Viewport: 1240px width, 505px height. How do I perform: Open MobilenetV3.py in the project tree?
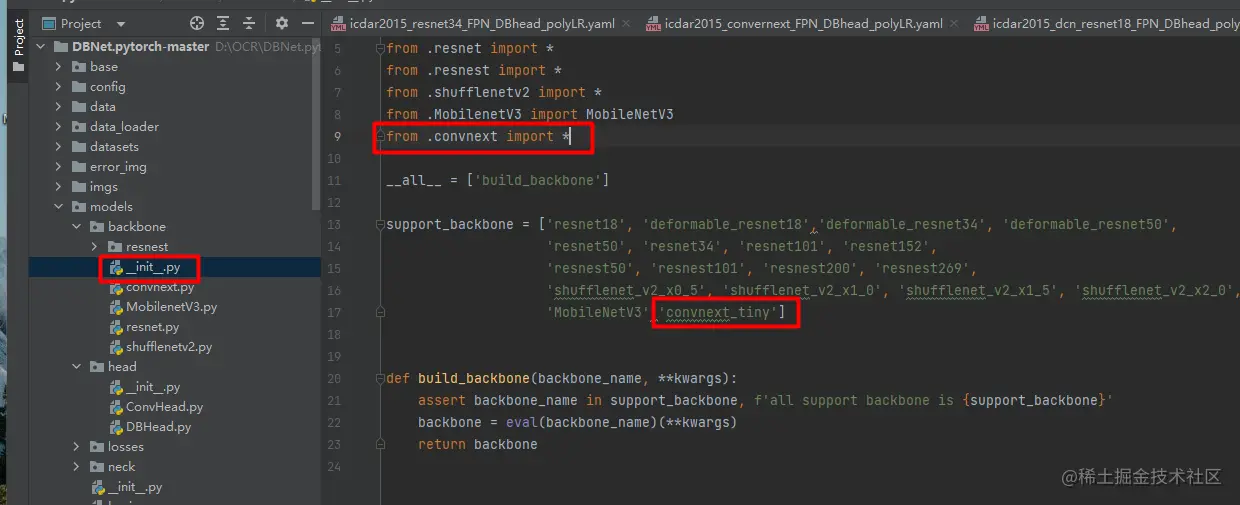tap(171, 307)
